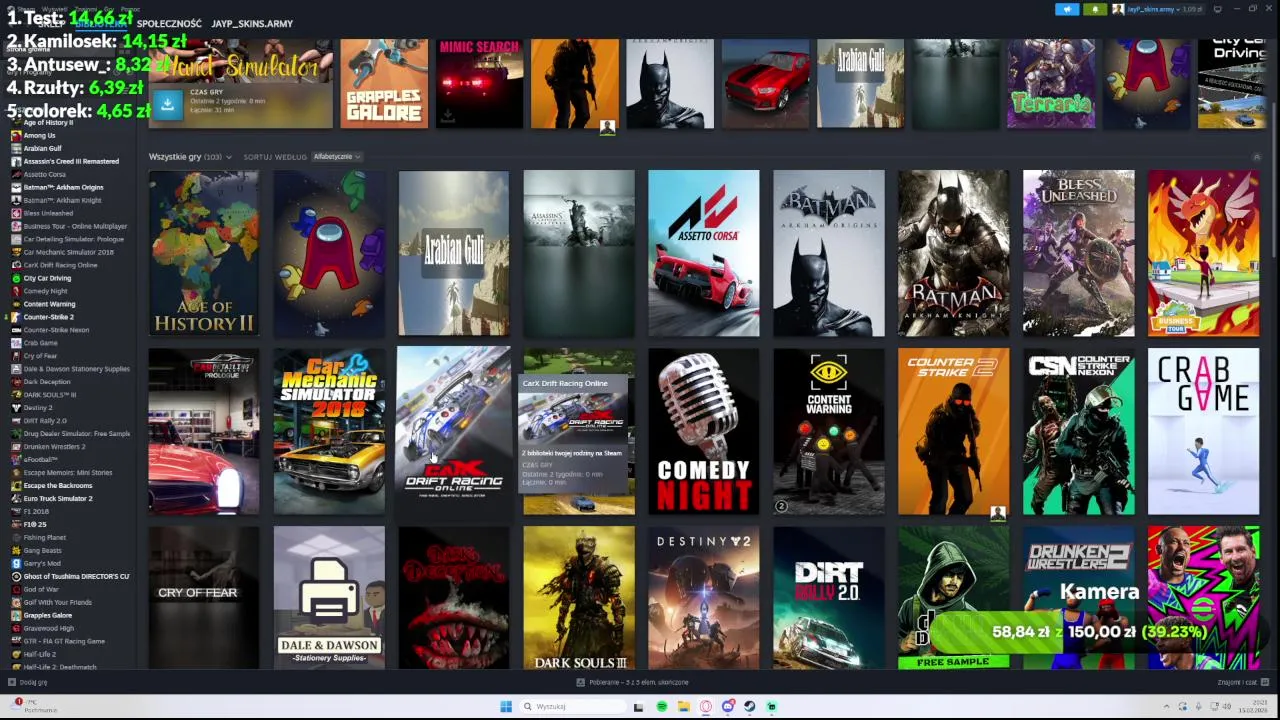Open the Crab Game cover tile
This screenshot has width=1280, height=720.
(x=1204, y=431)
